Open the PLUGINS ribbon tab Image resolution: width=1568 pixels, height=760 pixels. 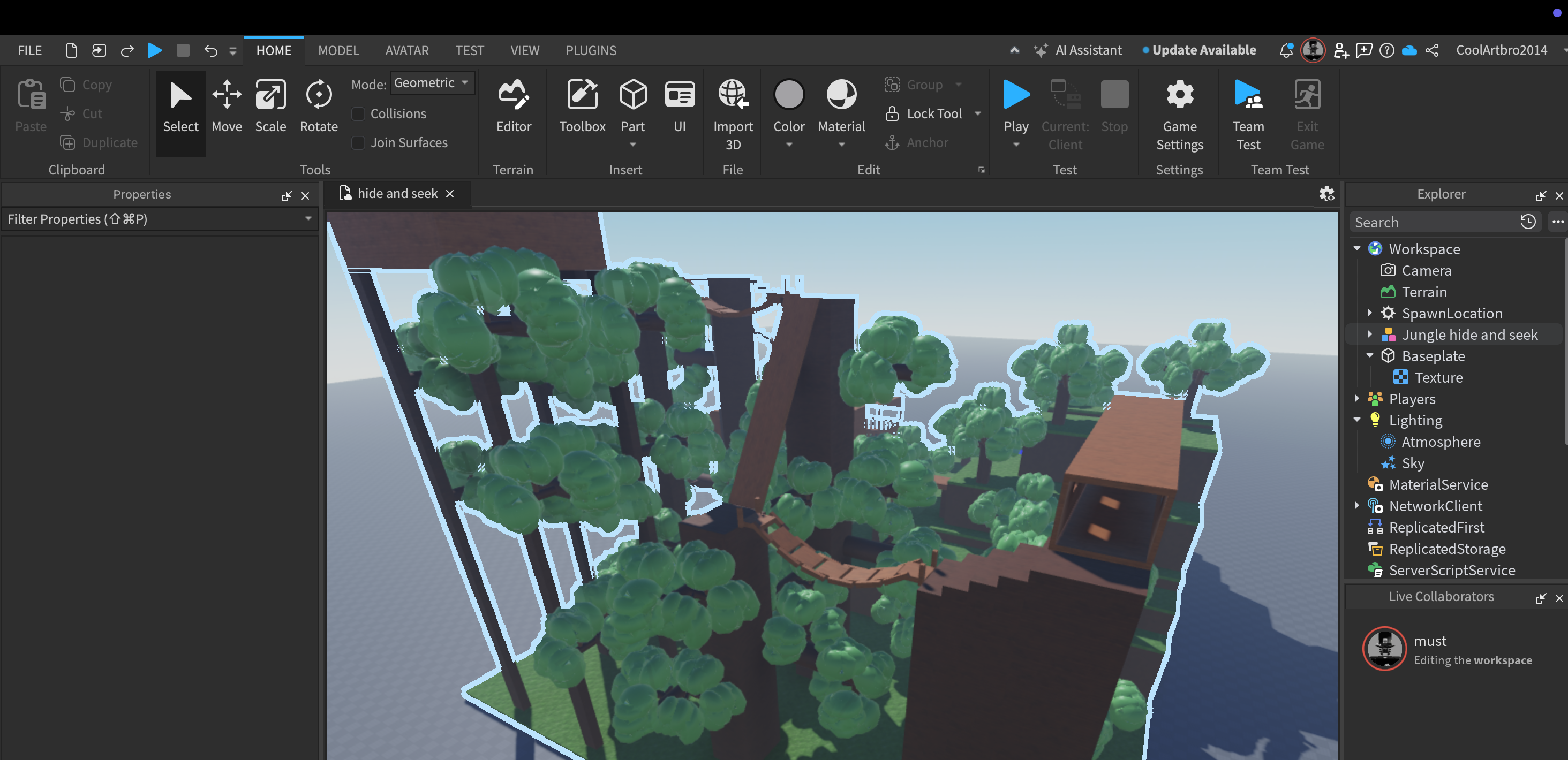591,50
